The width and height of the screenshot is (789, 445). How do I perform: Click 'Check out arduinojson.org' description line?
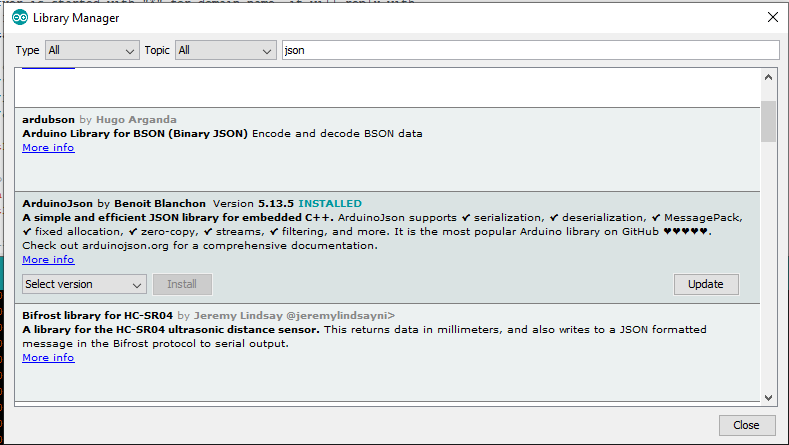click(200, 246)
